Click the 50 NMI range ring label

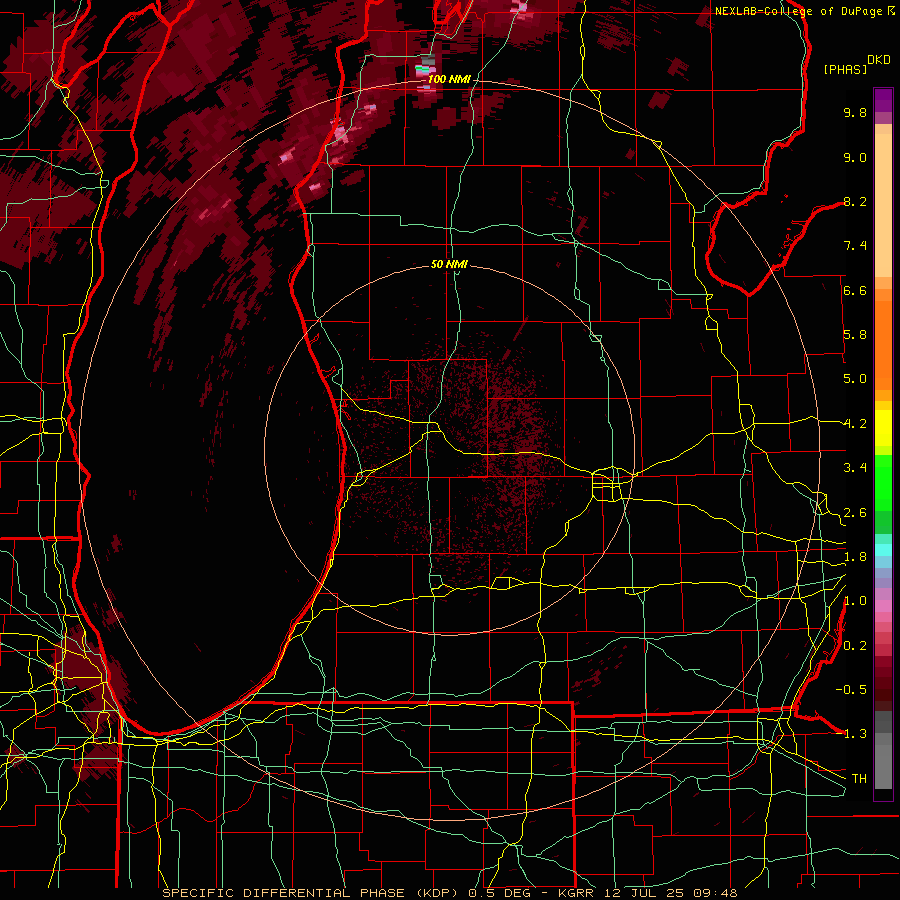pos(449,265)
